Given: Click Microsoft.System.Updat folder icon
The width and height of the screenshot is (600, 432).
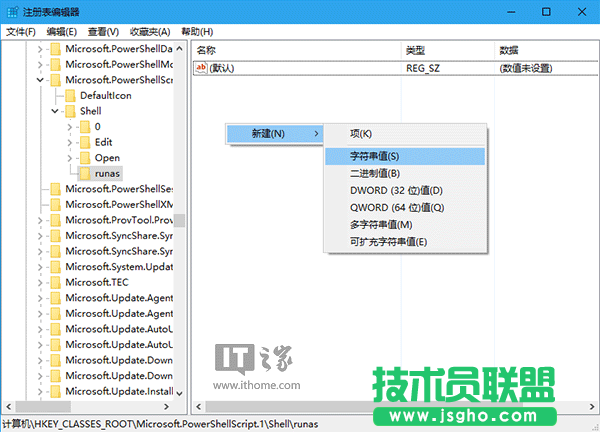Looking at the screenshot, I should pyautogui.click(x=56, y=267).
